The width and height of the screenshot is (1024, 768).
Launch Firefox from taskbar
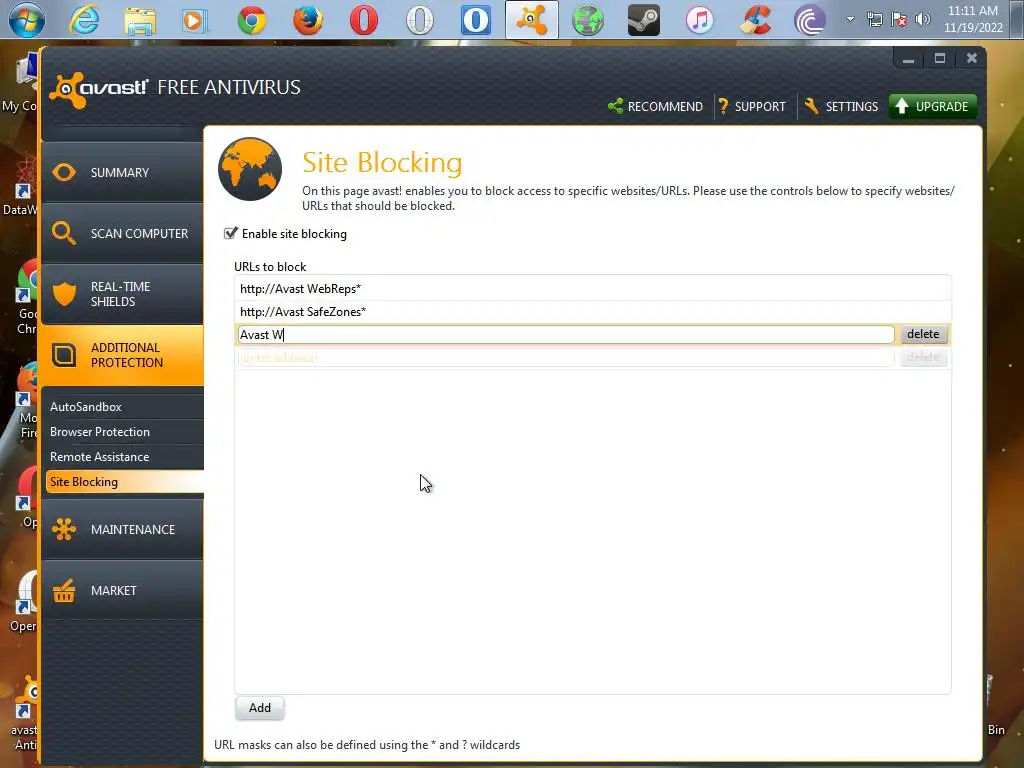[x=308, y=20]
